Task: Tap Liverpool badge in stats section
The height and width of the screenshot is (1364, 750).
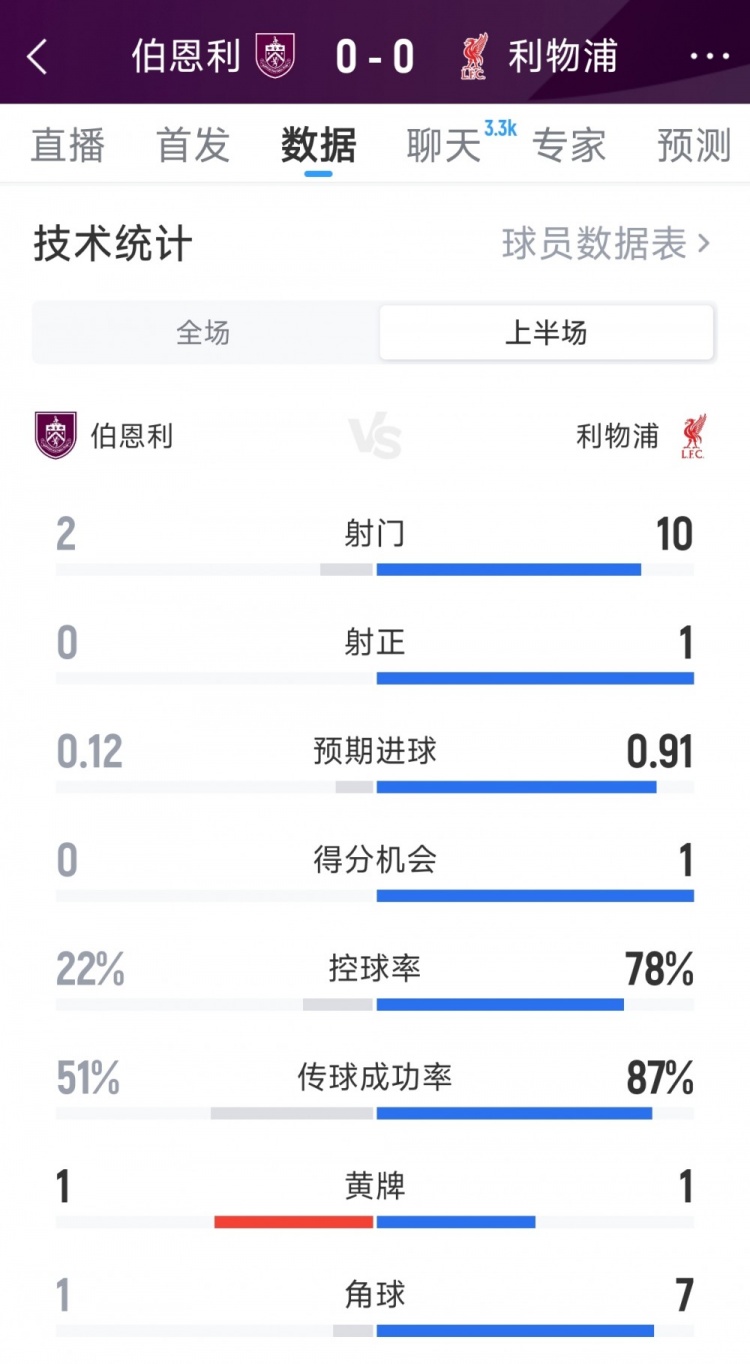Action: click(692, 436)
